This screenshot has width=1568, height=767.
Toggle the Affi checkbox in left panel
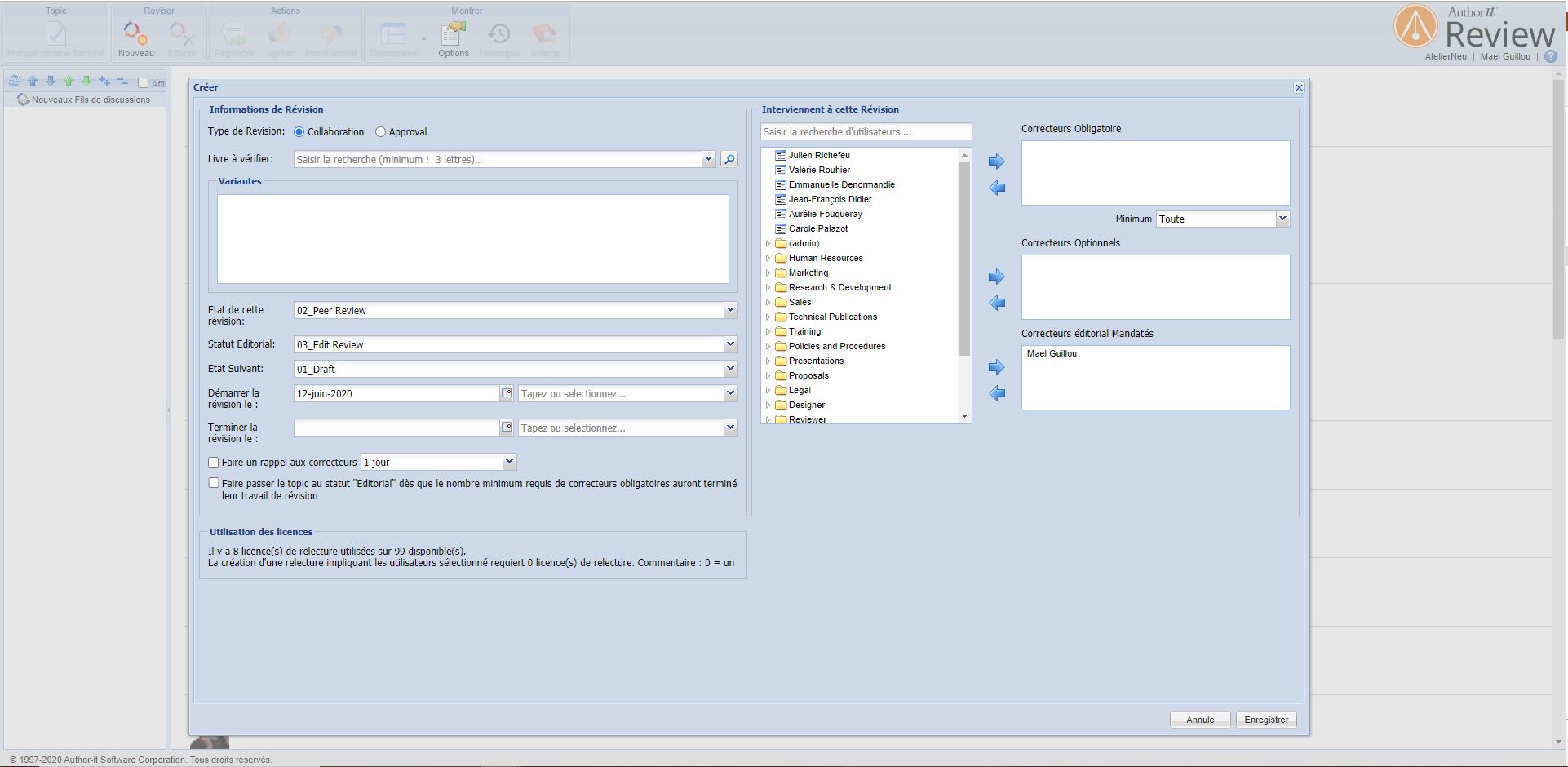143,82
